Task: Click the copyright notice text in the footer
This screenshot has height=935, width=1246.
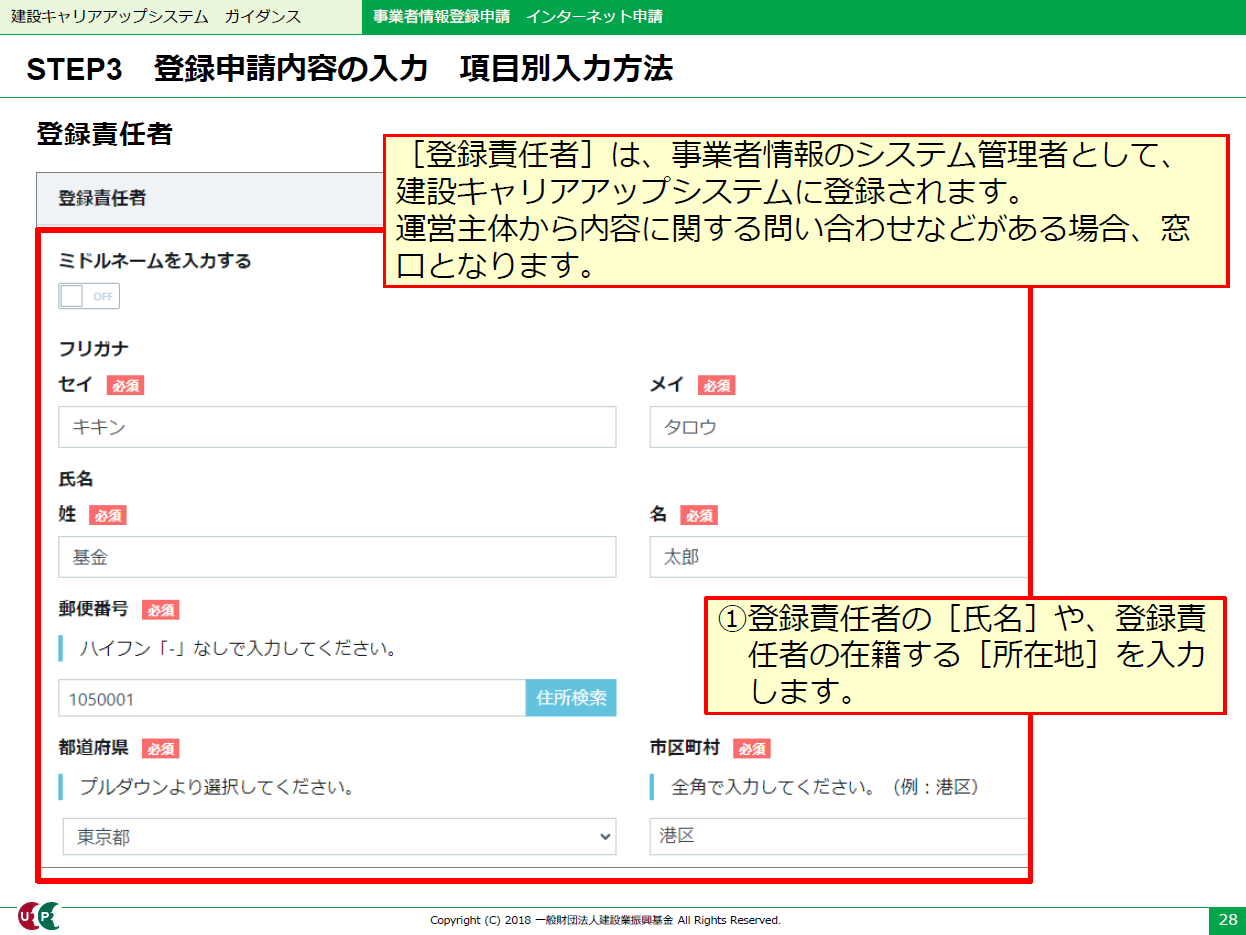Action: pos(605,920)
